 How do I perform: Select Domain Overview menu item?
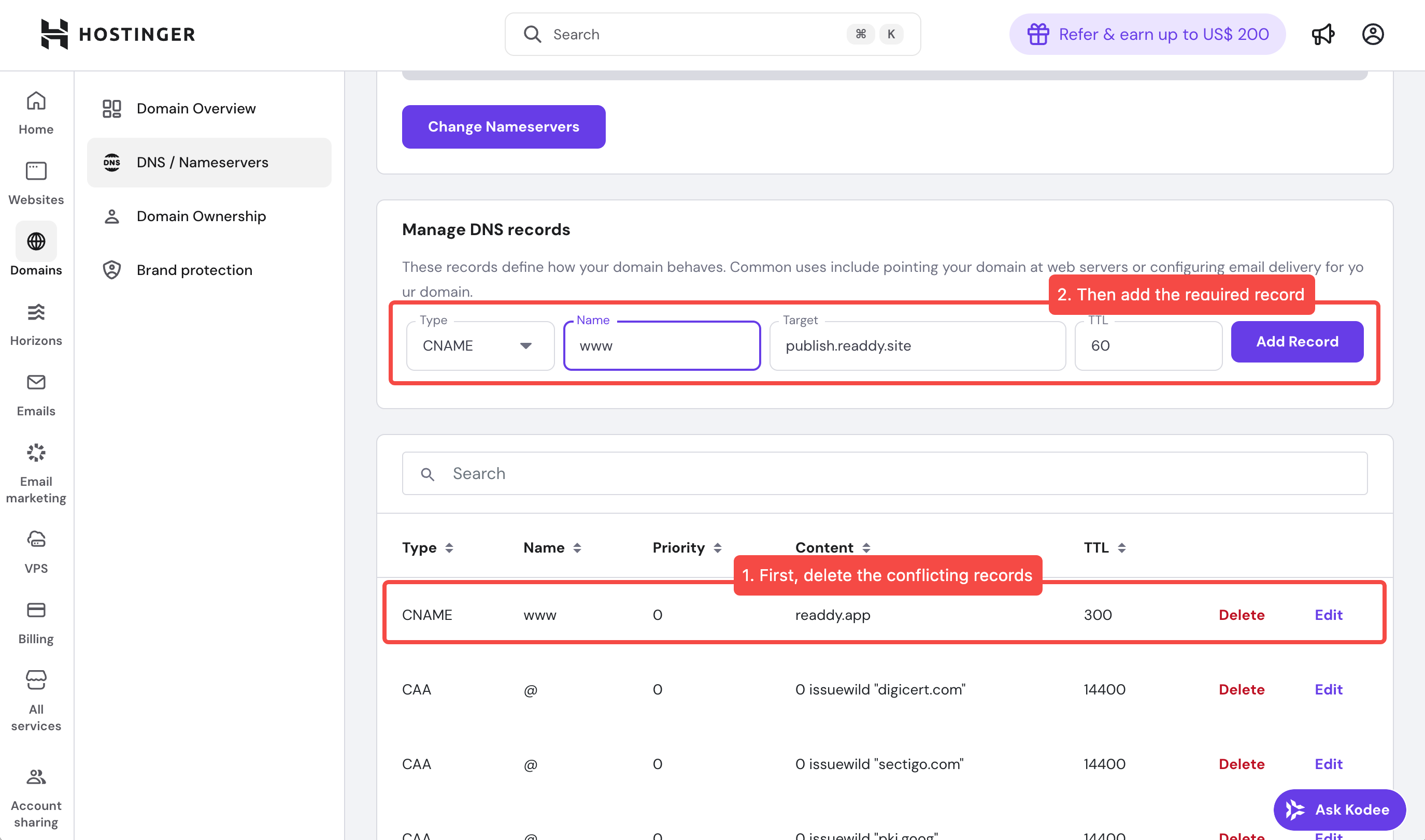click(x=196, y=108)
